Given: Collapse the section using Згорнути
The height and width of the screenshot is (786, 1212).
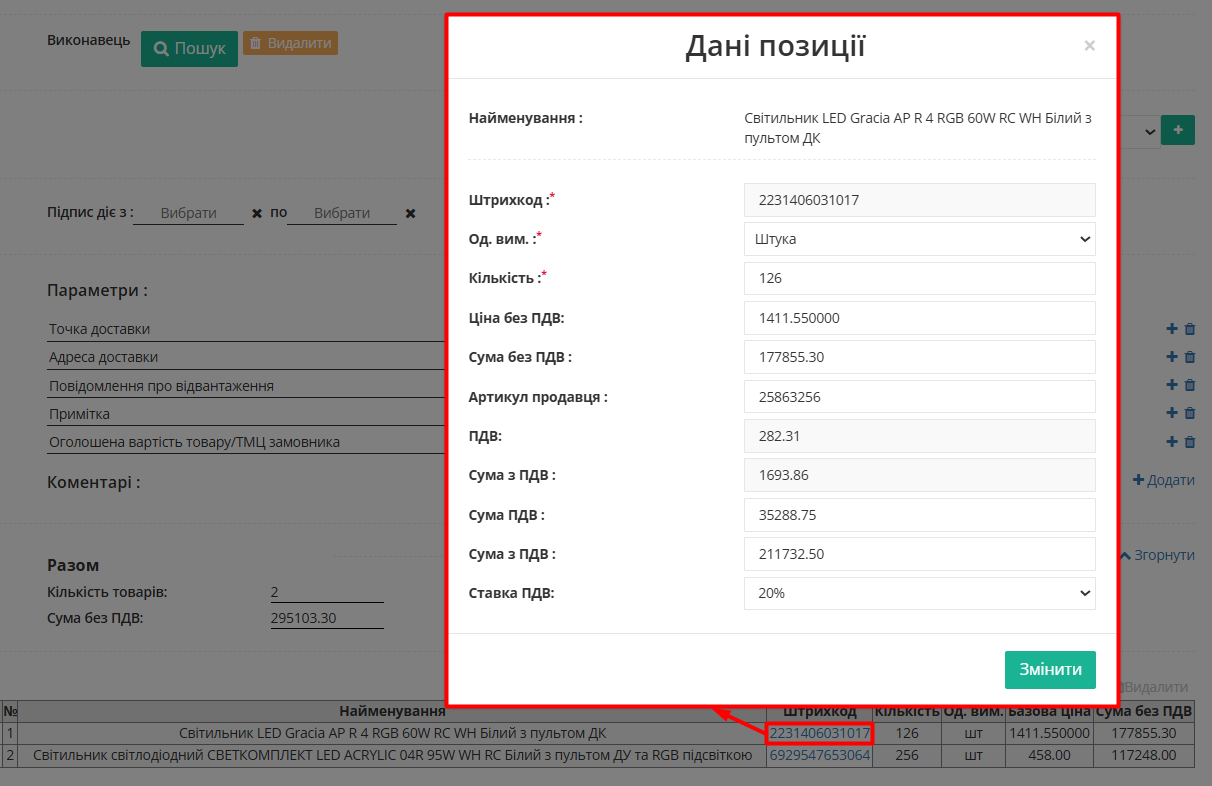Looking at the screenshot, I should pyautogui.click(x=1157, y=555).
